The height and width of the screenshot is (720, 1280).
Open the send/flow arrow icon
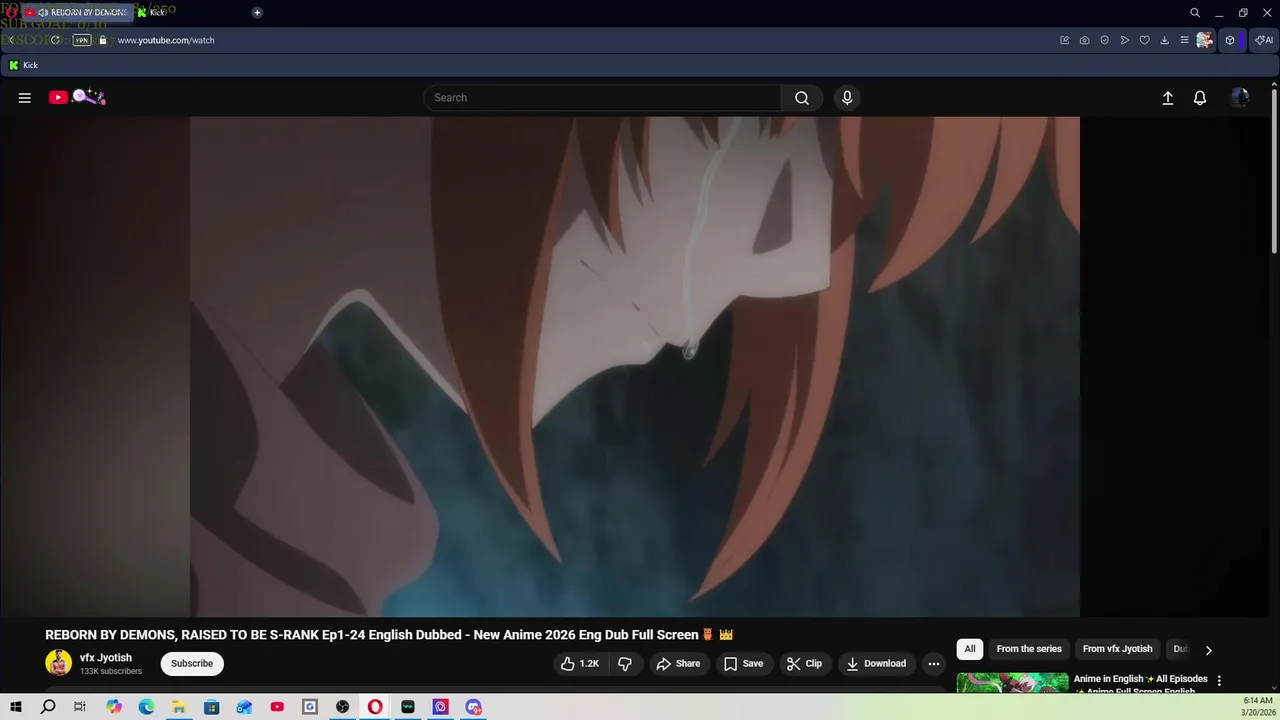(1125, 40)
